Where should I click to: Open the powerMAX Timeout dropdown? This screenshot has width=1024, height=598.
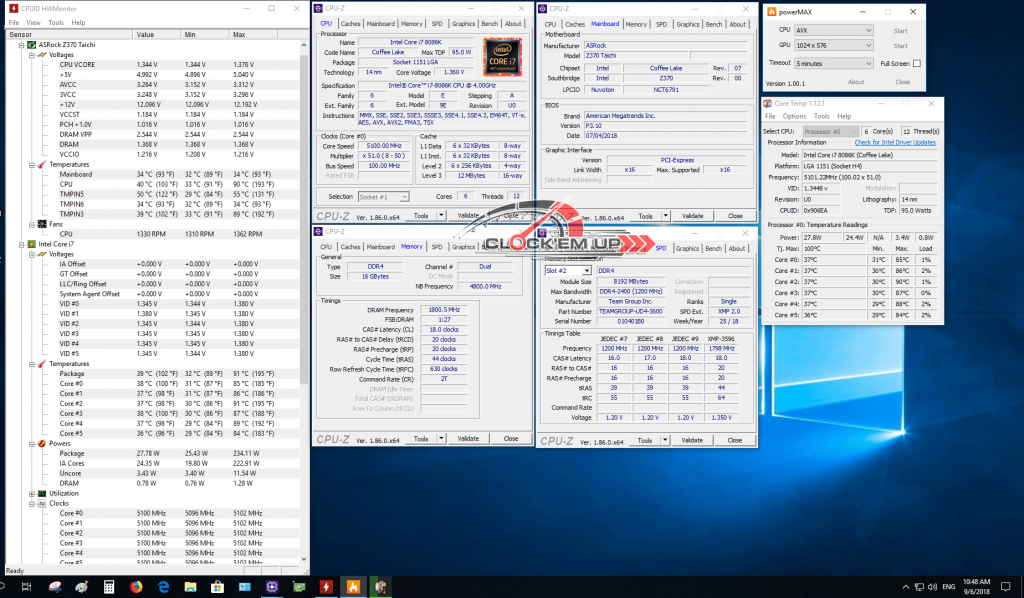[x=833, y=63]
